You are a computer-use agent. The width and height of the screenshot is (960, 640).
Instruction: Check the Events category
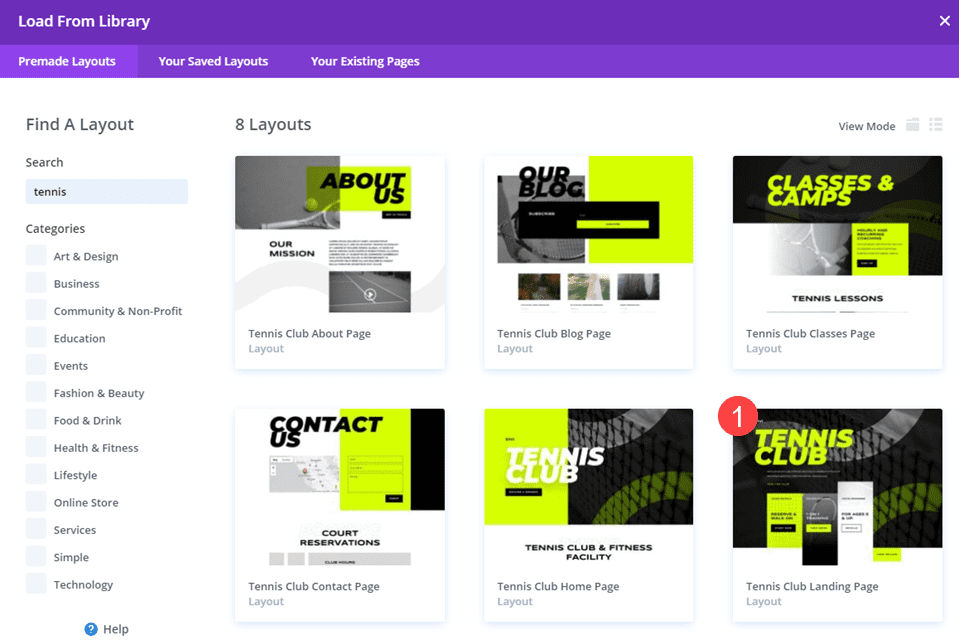(x=37, y=365)
